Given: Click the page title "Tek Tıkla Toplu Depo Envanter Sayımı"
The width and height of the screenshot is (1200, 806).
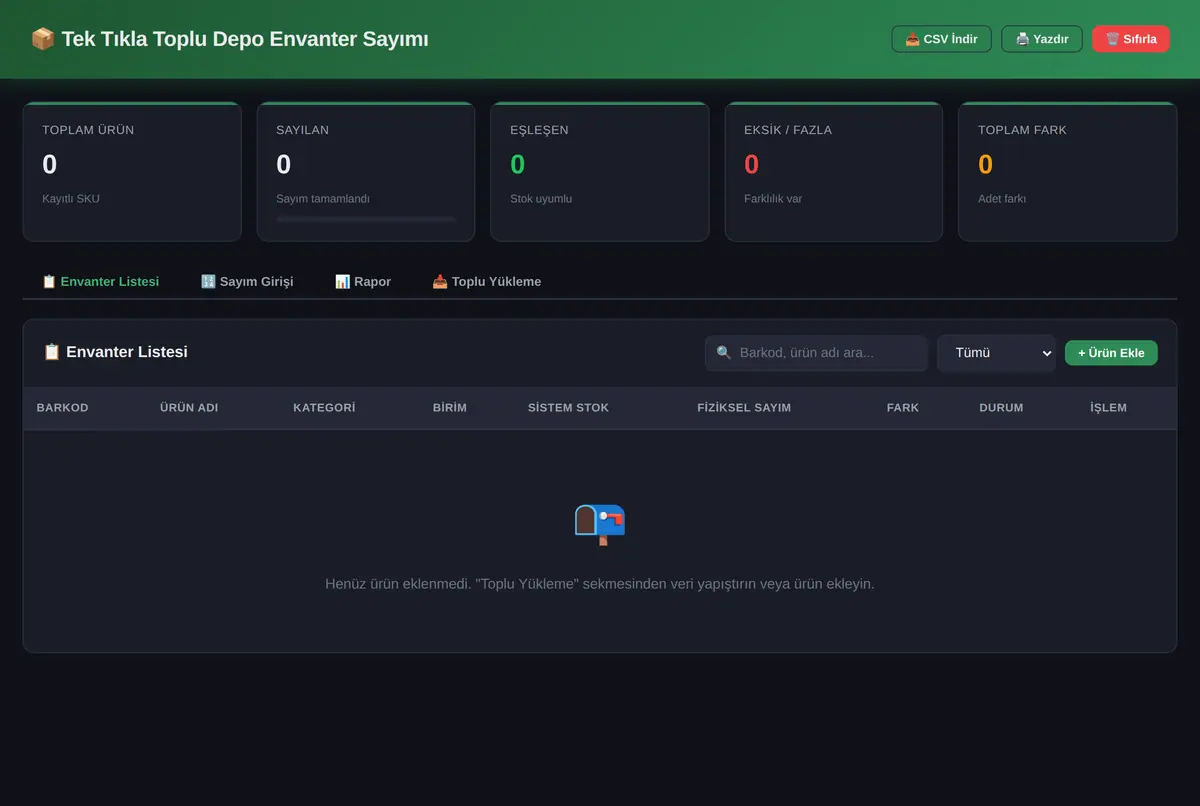Looking at the screenshot, I should pos(245,39).
